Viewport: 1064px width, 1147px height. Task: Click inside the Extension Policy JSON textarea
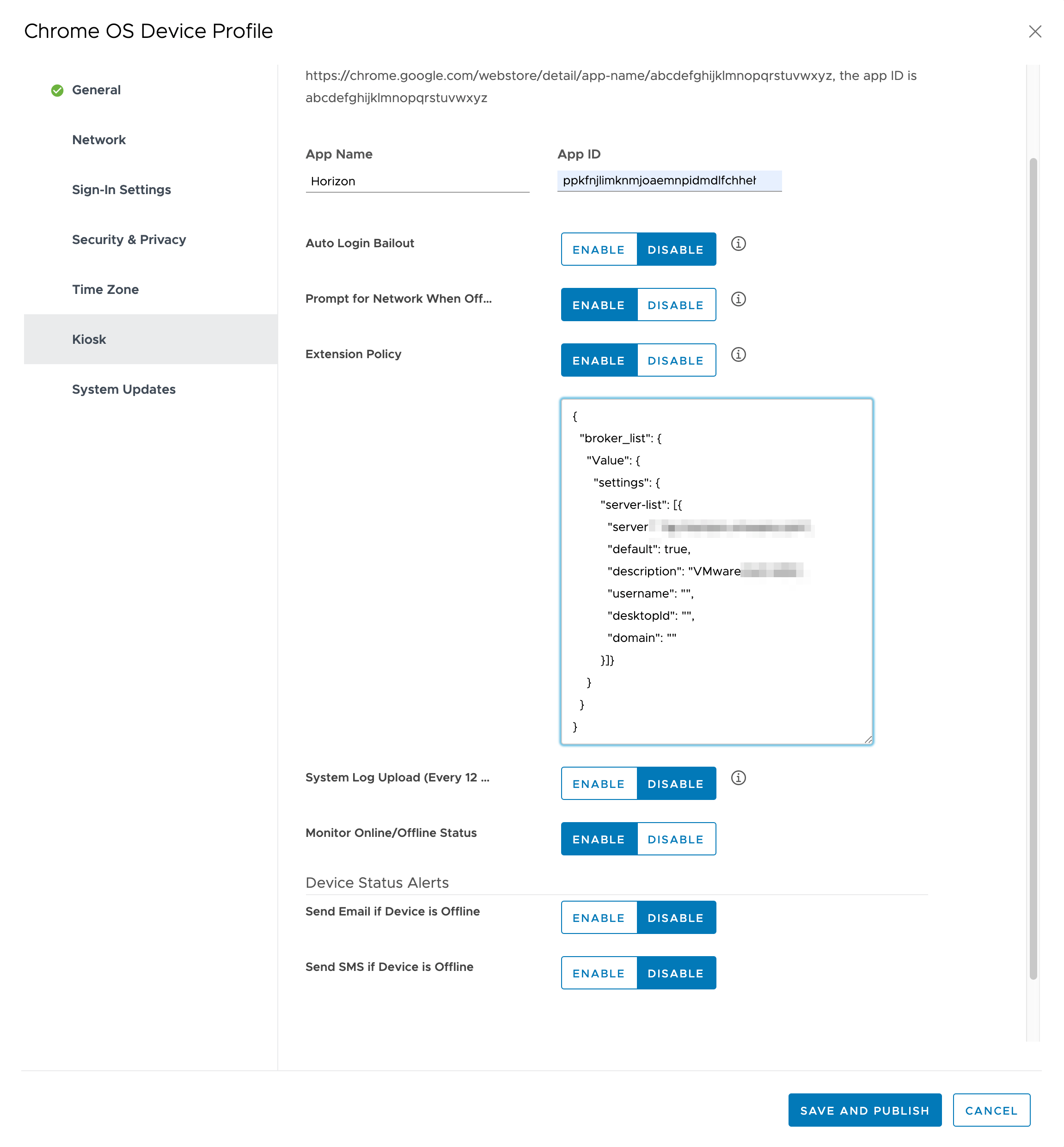(x=716, y=572)
